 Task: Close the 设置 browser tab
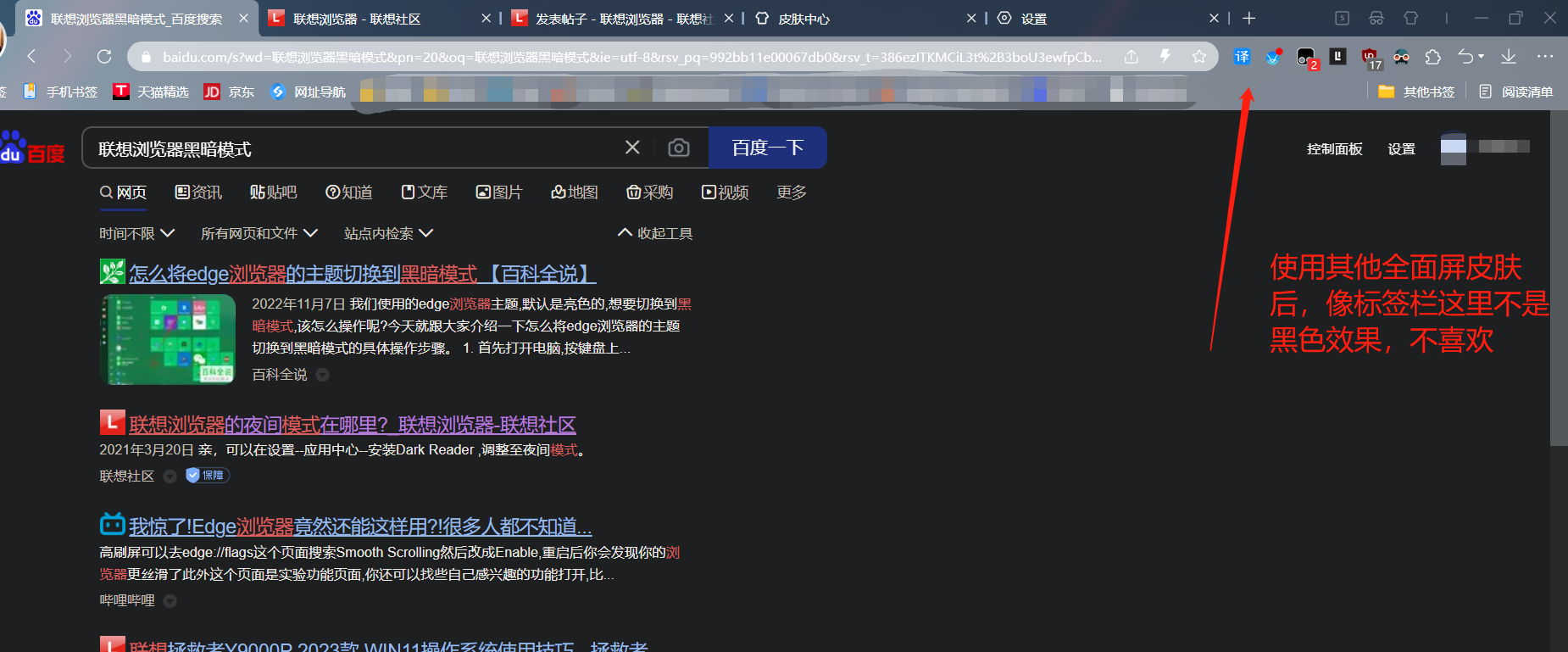(1214, 18)
